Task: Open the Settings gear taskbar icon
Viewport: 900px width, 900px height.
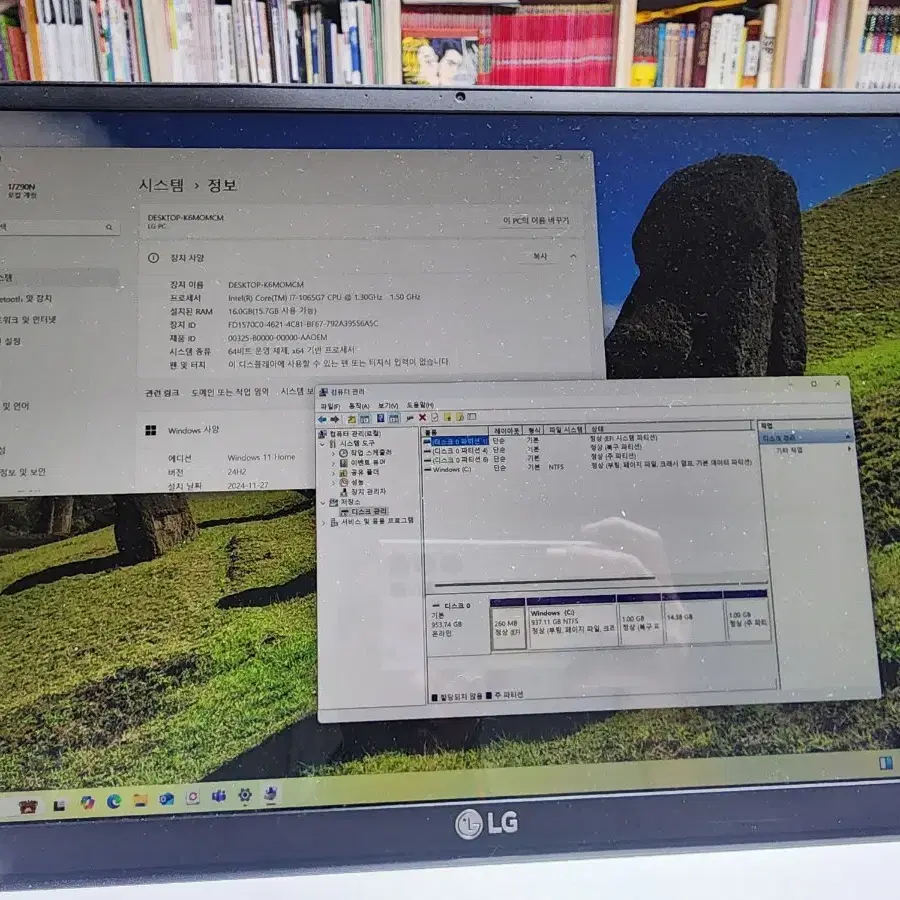Action: [x=245, y=795]
